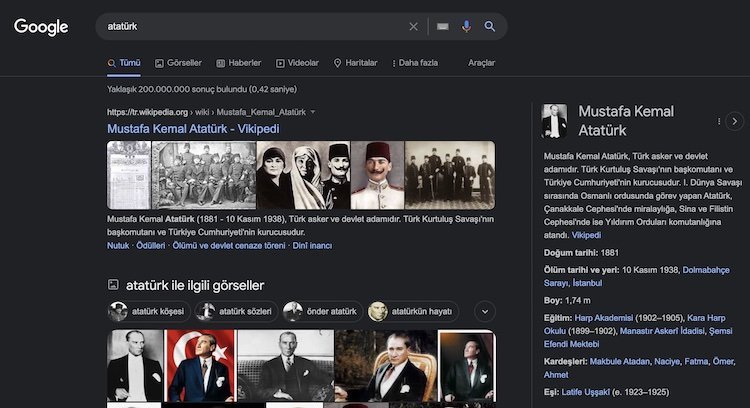Click the images section icon

pos(113,285)
